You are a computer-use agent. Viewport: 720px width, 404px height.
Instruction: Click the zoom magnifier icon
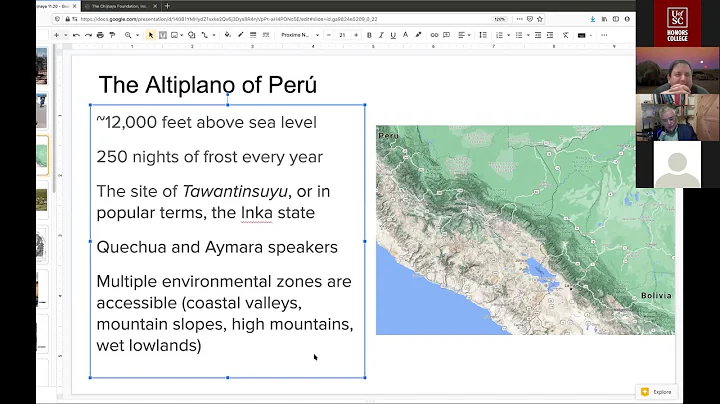point(128,35)
